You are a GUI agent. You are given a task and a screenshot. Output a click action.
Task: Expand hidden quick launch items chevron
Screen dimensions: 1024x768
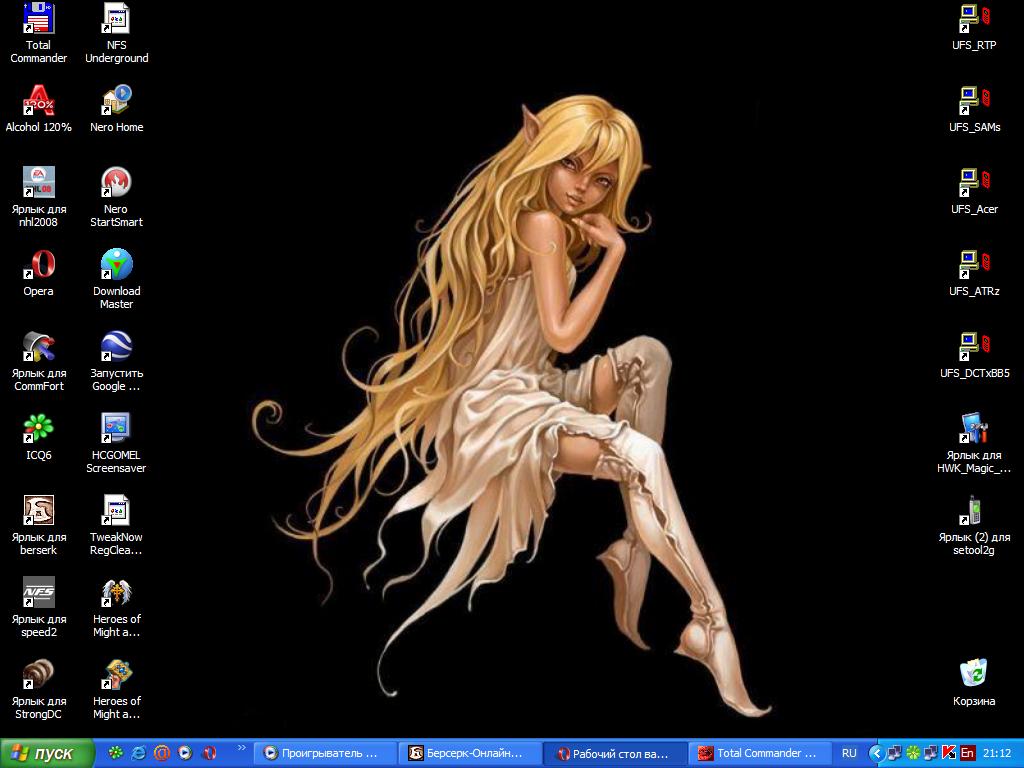click(242, 747)
